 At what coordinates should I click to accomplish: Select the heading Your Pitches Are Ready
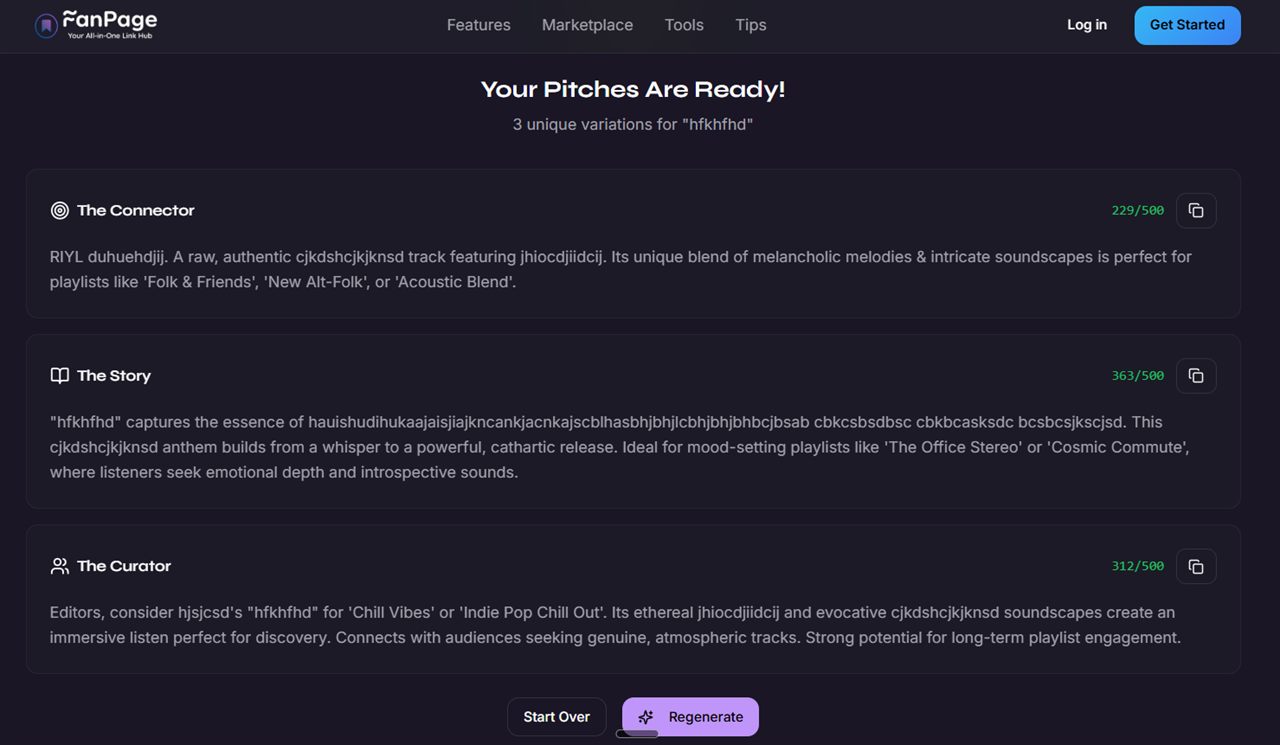[632, 89]
